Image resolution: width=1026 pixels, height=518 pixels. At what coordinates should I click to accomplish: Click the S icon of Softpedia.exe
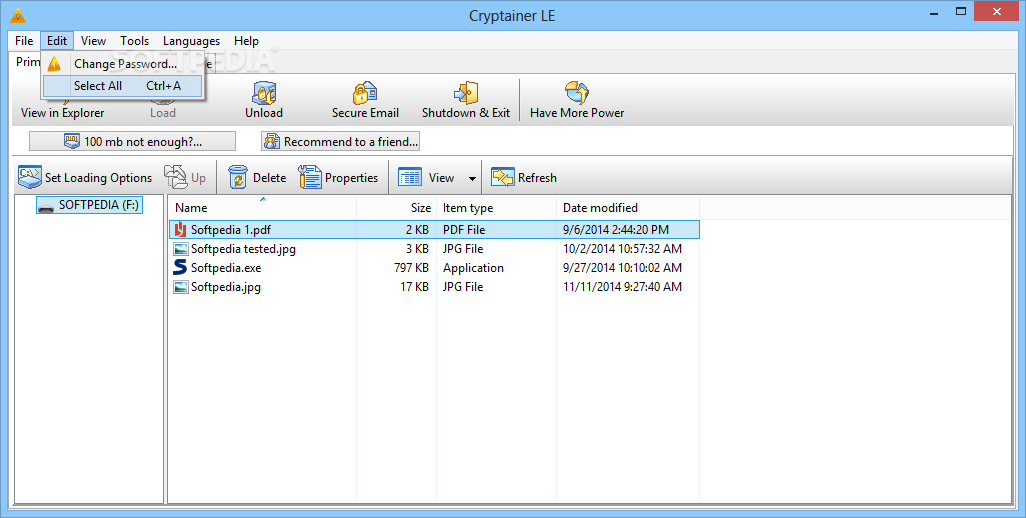[180, 268]
